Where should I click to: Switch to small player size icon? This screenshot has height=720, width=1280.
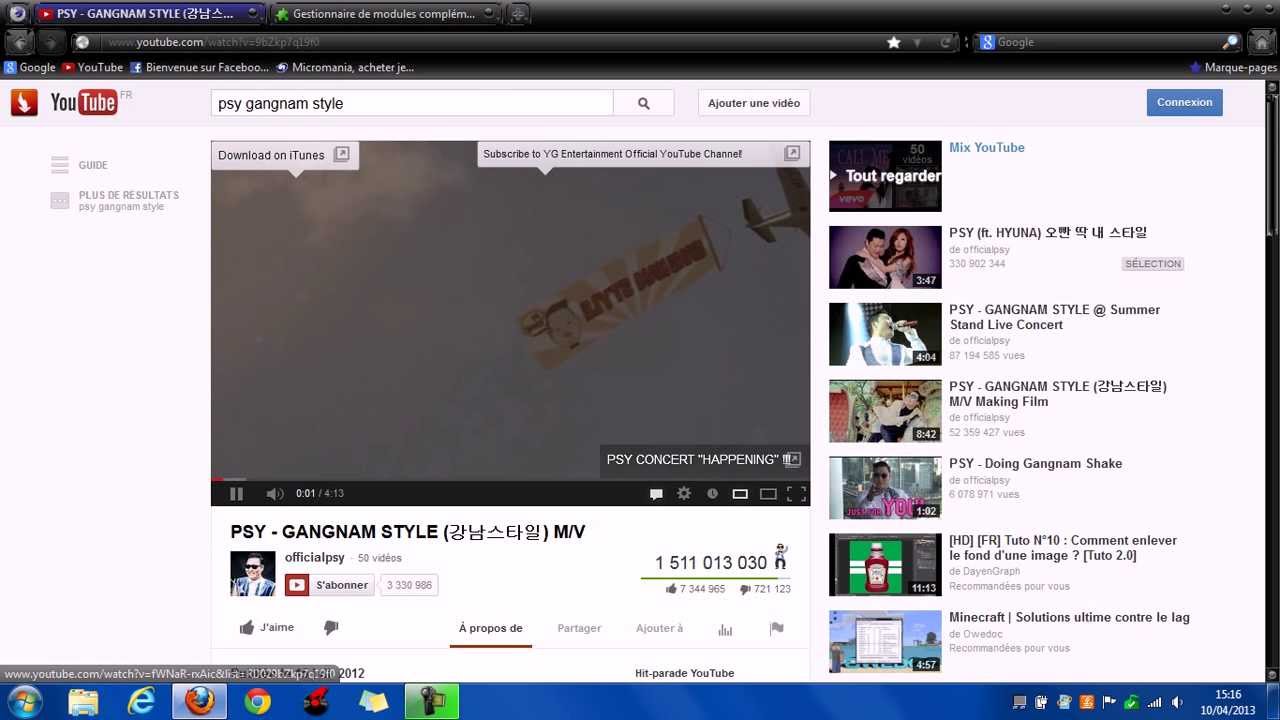click(x=740, y=493)
